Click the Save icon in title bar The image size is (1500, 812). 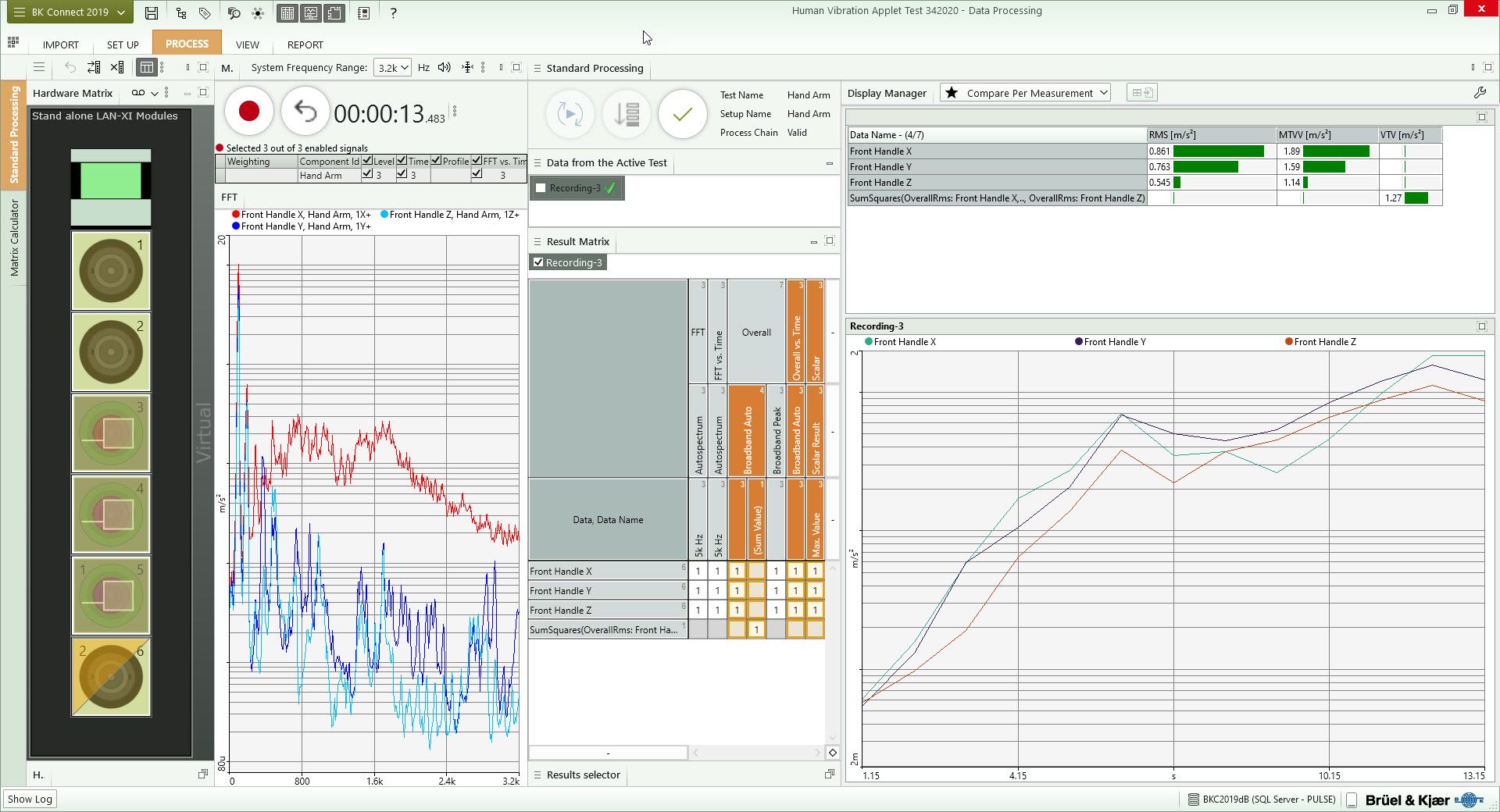152,12
